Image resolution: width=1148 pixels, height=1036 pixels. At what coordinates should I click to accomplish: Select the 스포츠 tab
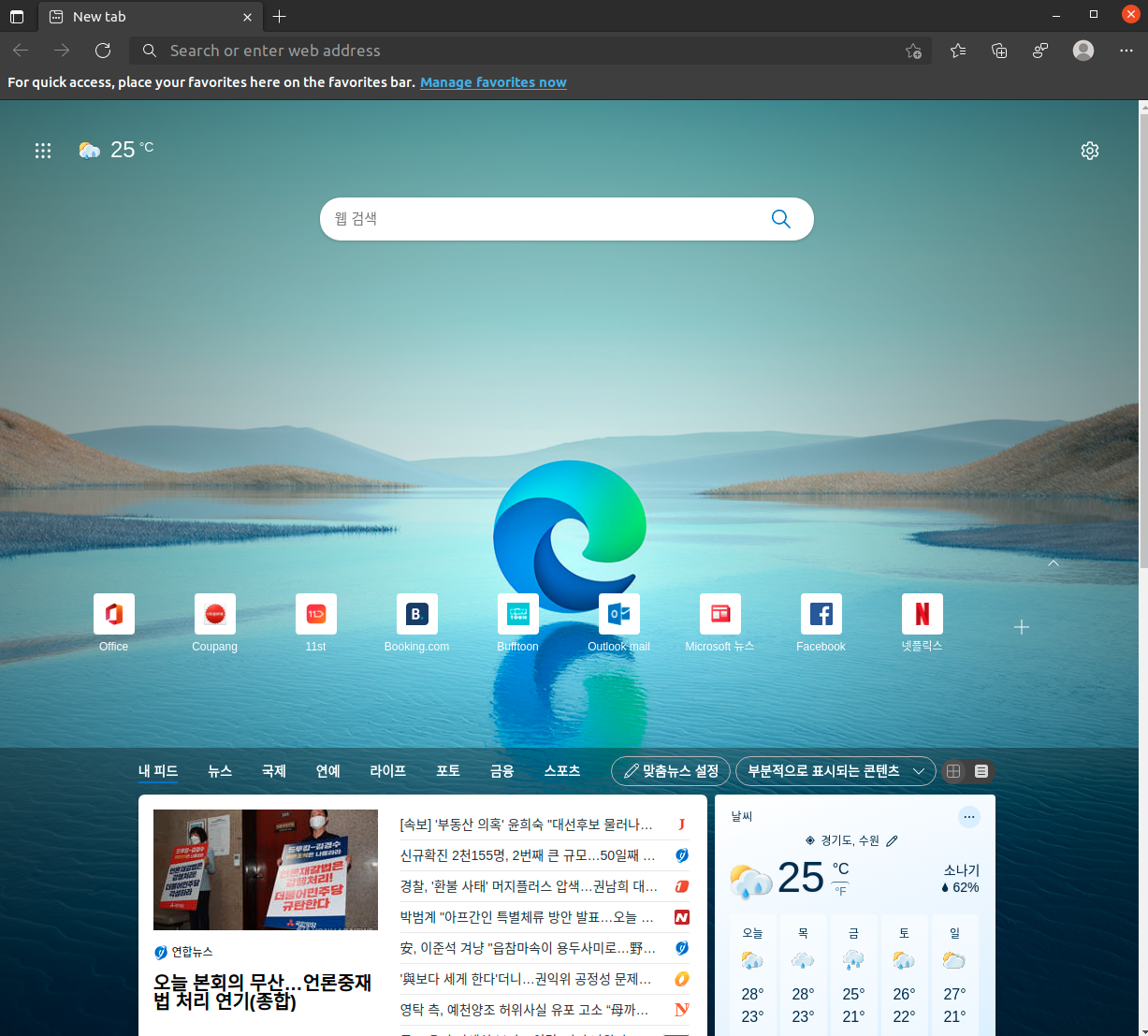point(562,771)
